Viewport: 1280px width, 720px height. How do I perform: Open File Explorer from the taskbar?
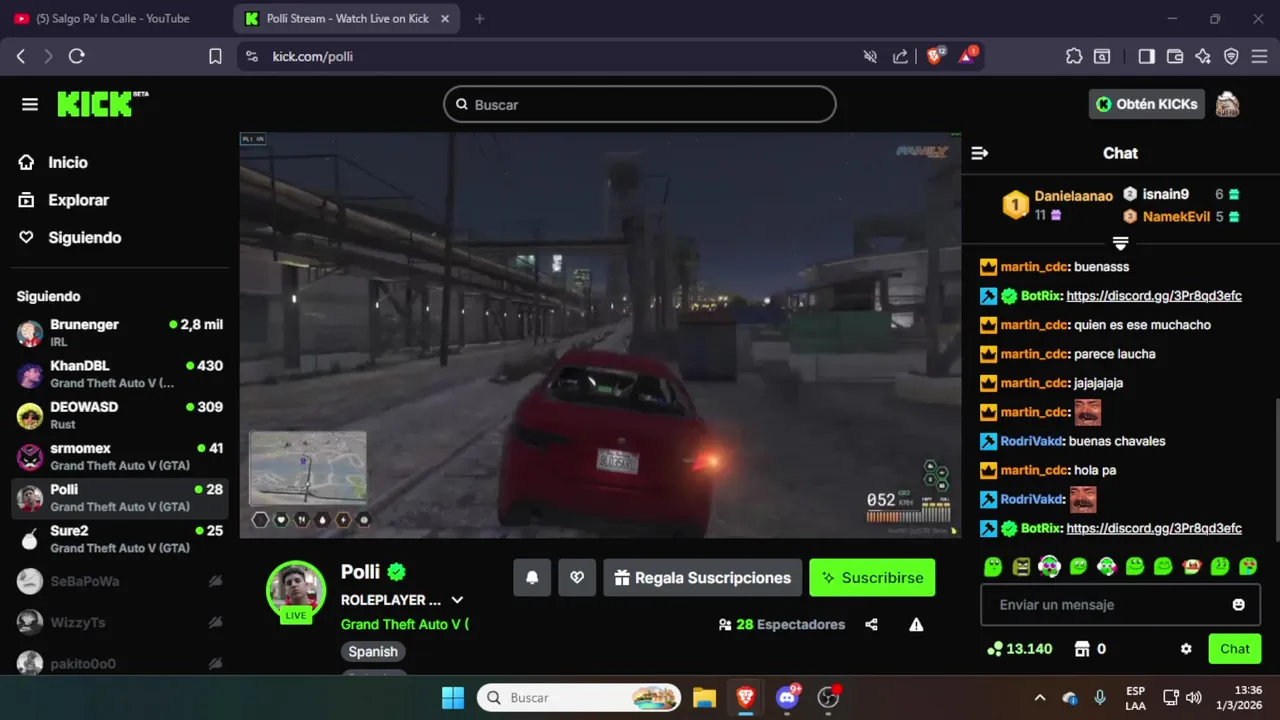tap(705, 698)
